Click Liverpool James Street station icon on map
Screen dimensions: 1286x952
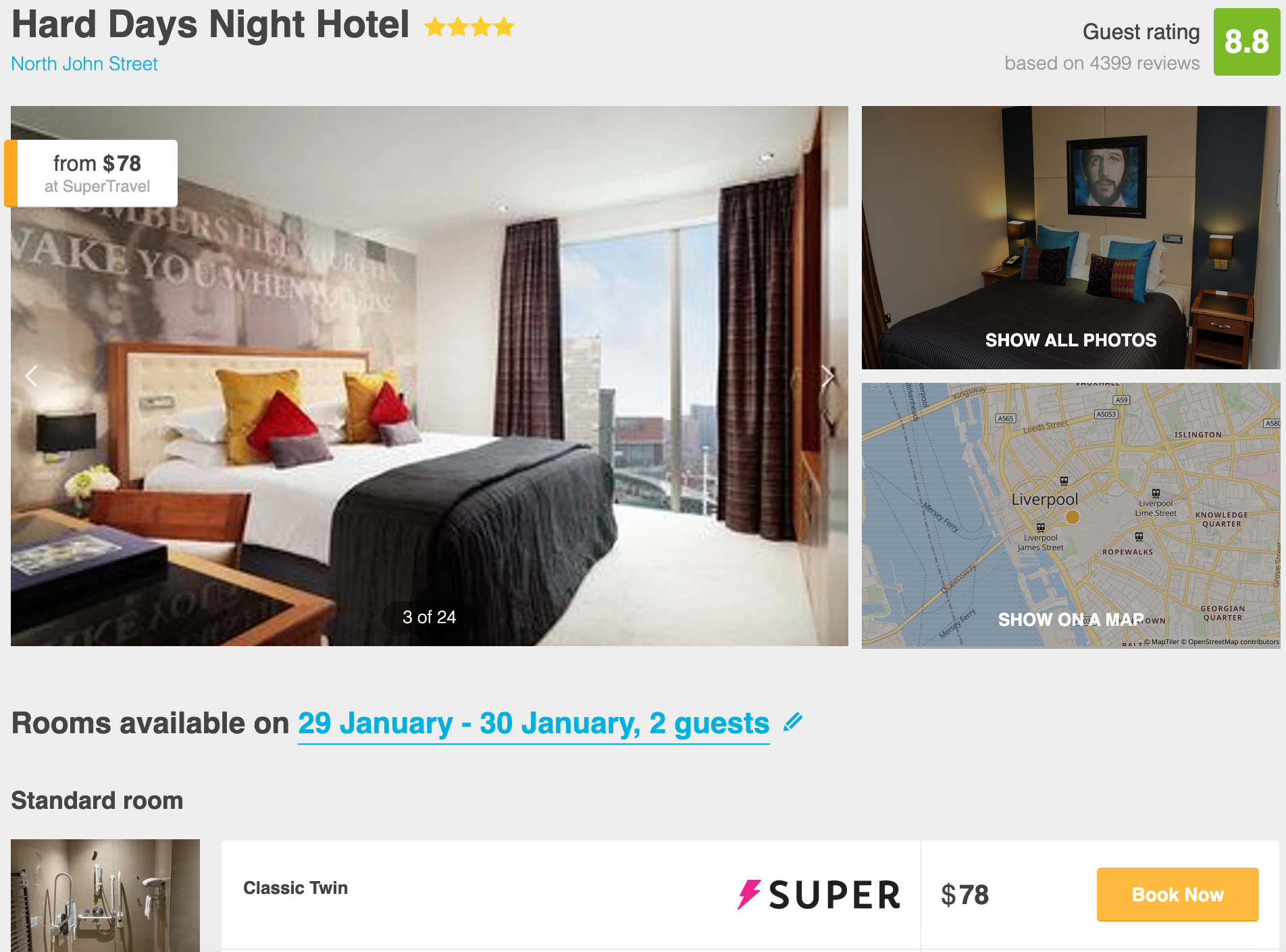pyautogui.click(x=1041, y=527)
